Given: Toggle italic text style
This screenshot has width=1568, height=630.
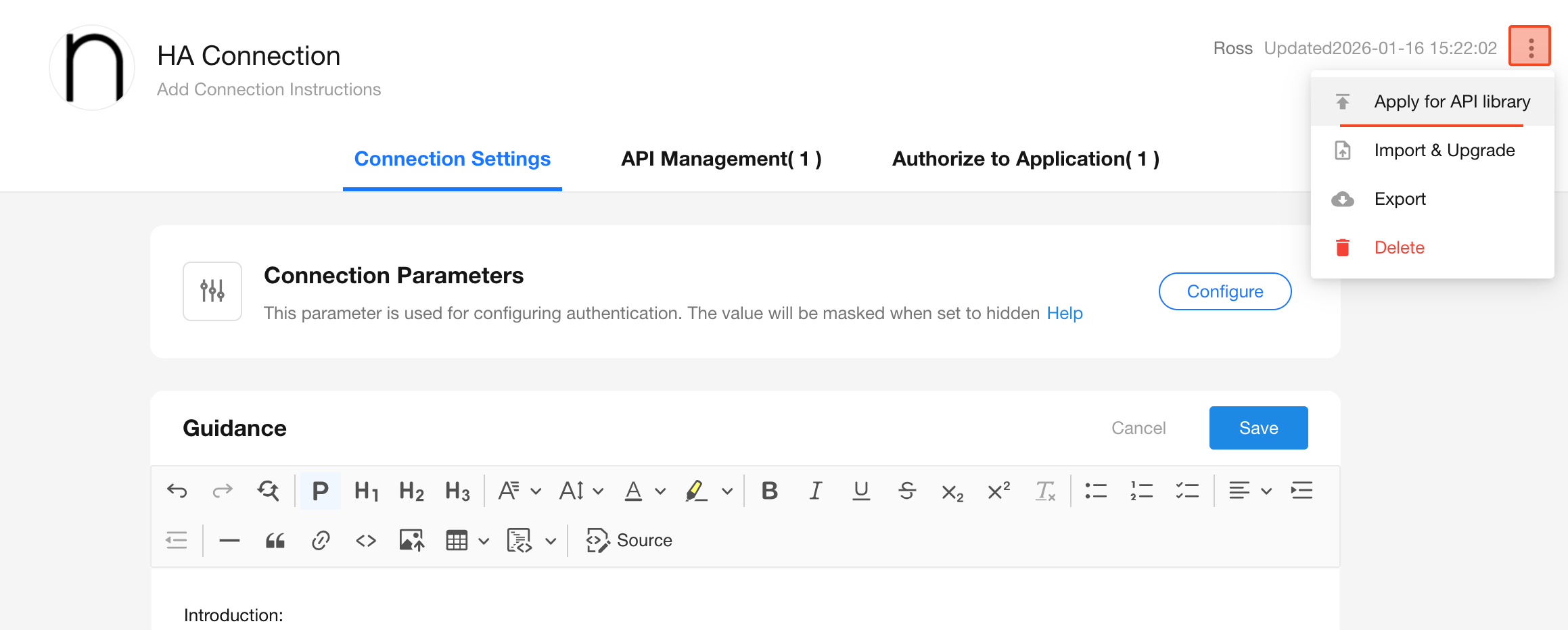Looking at the screenshot, I should coord(816,491).
